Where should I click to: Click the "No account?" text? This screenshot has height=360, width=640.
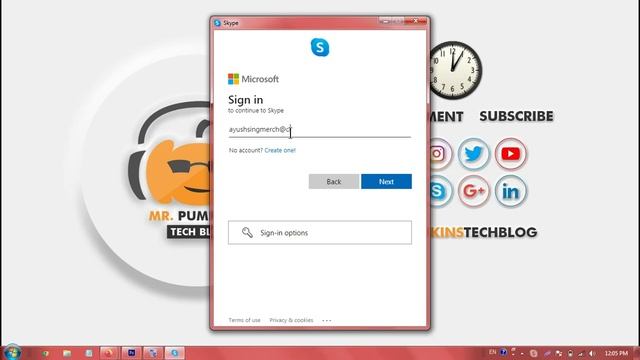click(246, 150)
